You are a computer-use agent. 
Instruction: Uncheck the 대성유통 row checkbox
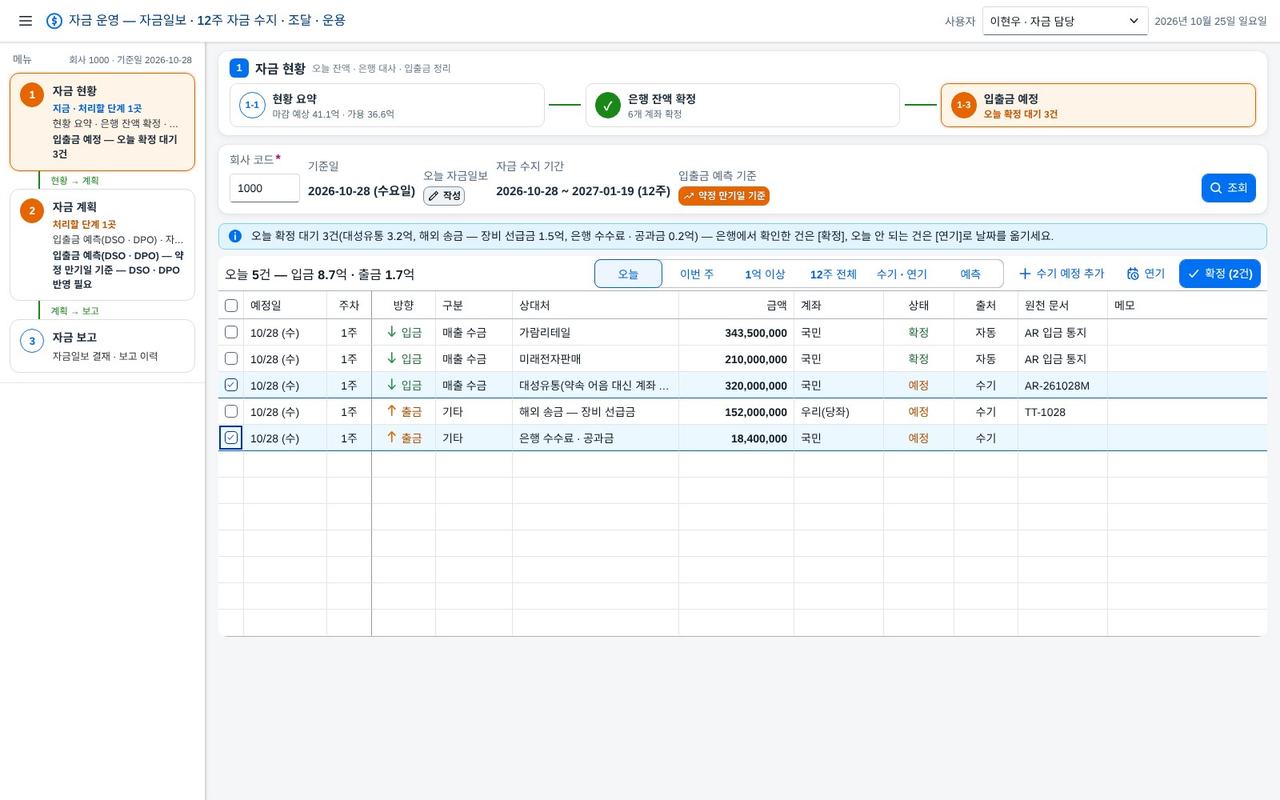(231, 385)
